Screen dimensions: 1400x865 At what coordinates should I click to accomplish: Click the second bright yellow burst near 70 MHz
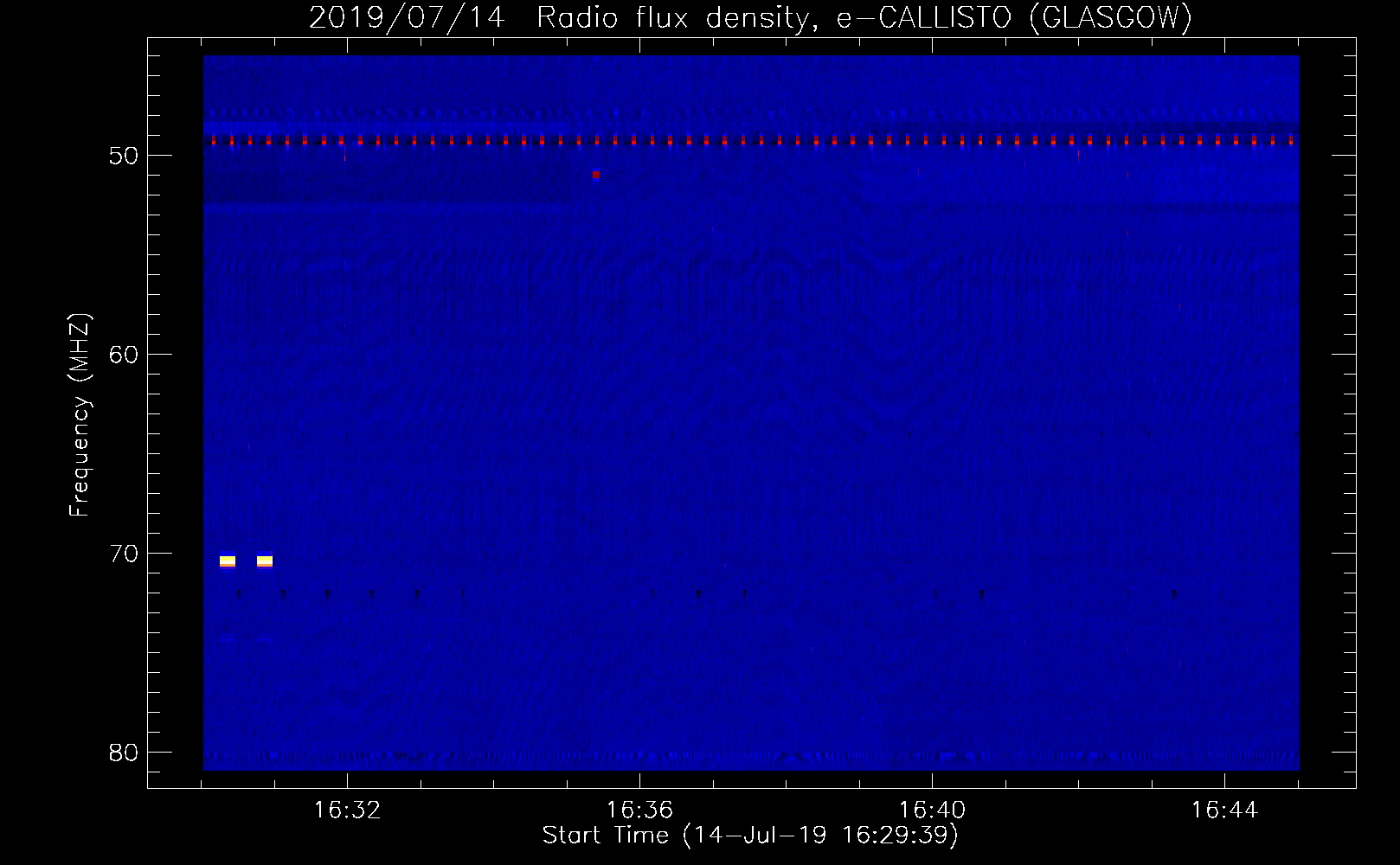(265, 561)
